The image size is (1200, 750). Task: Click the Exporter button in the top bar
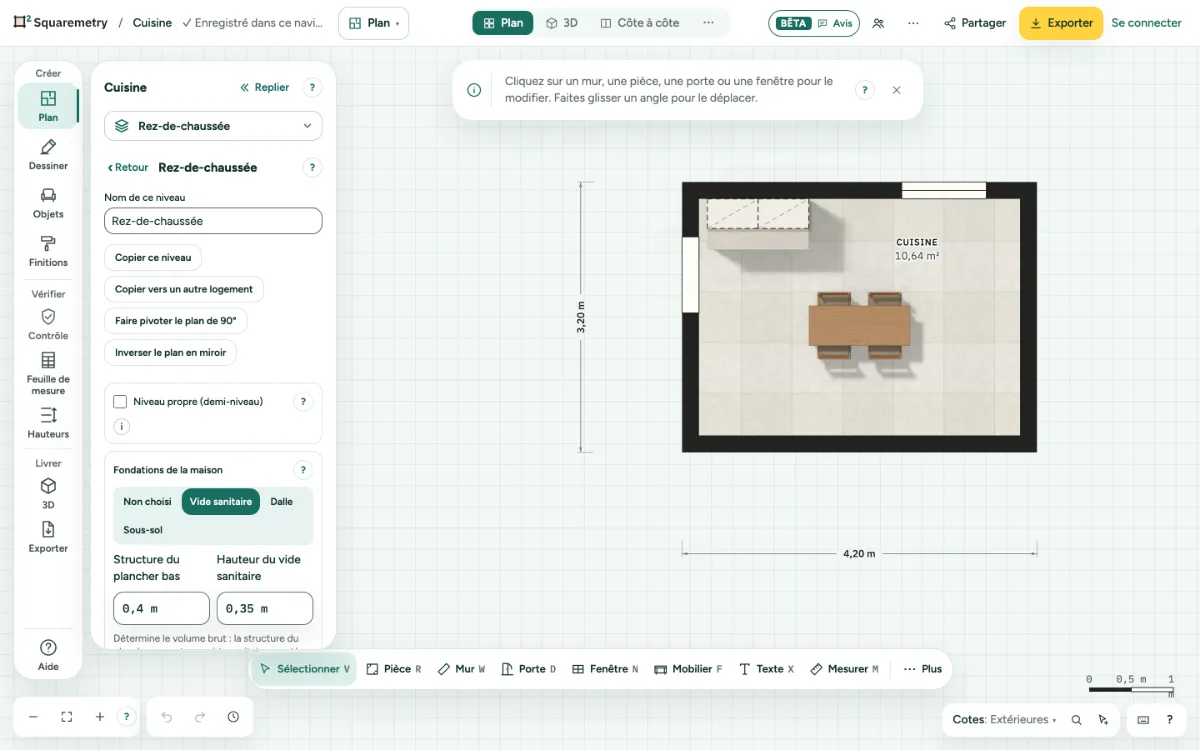tap(1061, 23)
